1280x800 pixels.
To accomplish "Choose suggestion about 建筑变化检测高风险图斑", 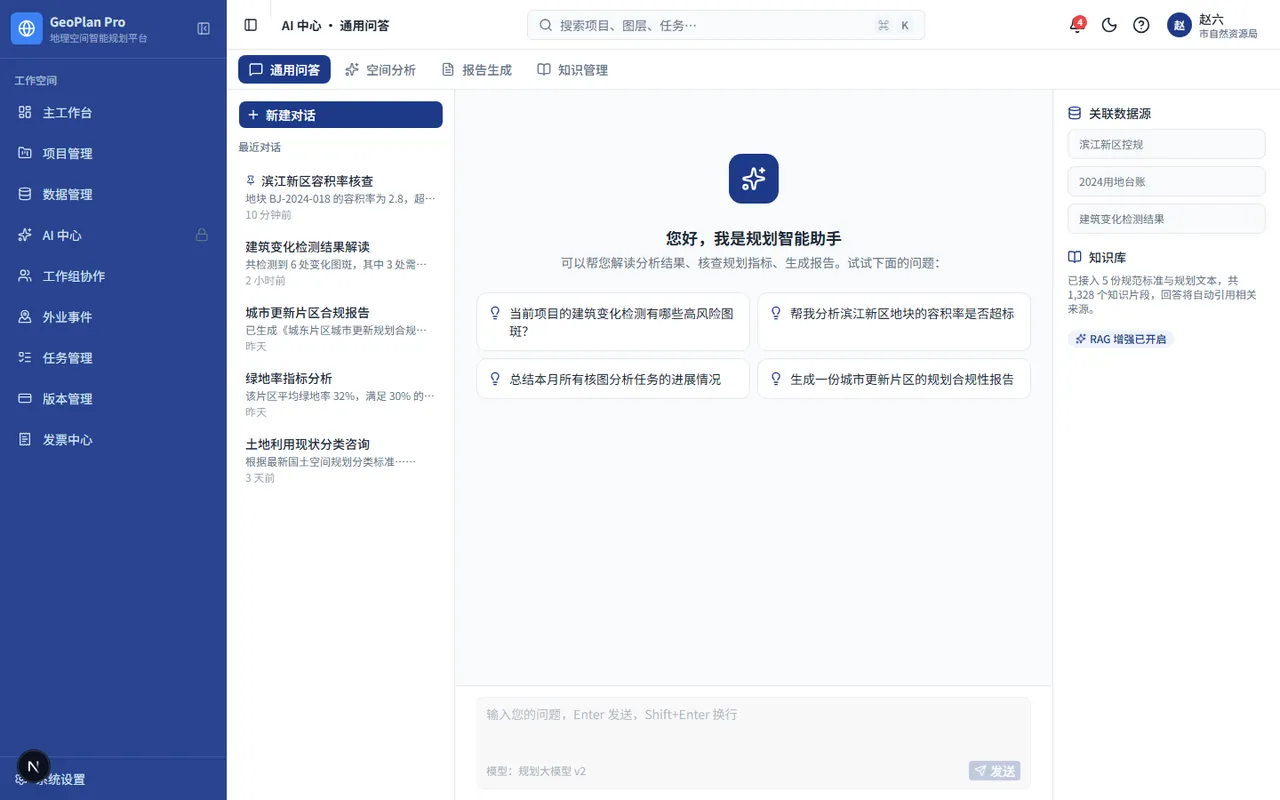I will pos(613,322).
